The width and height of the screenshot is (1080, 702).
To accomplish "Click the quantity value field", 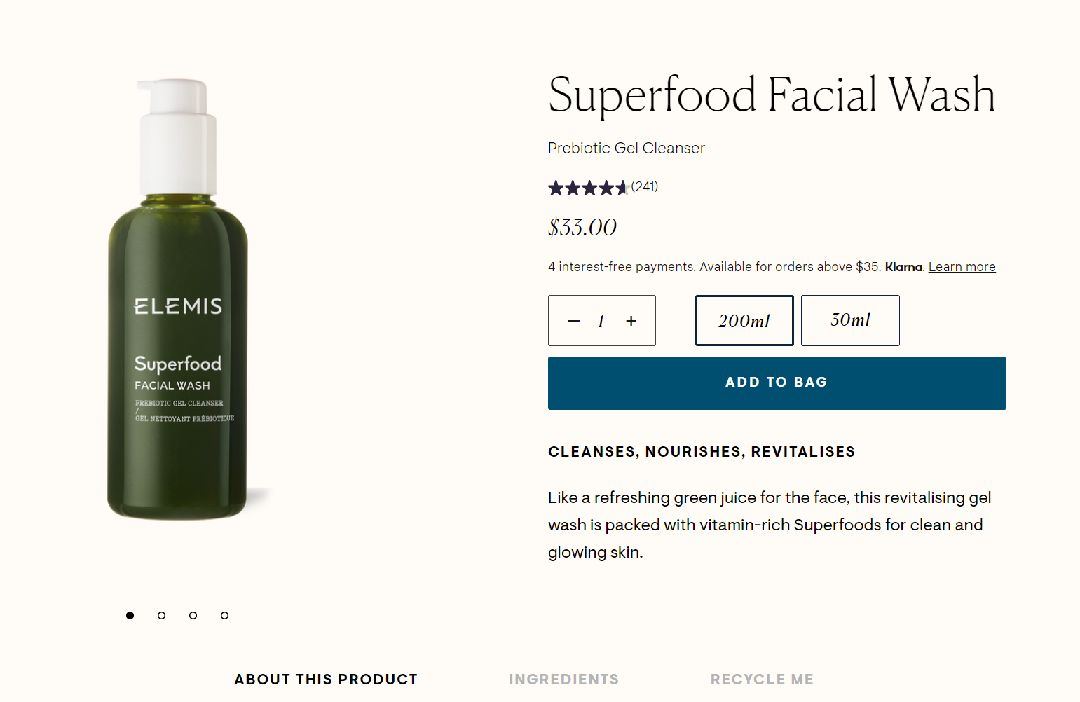I will click(x=601, y=321).
